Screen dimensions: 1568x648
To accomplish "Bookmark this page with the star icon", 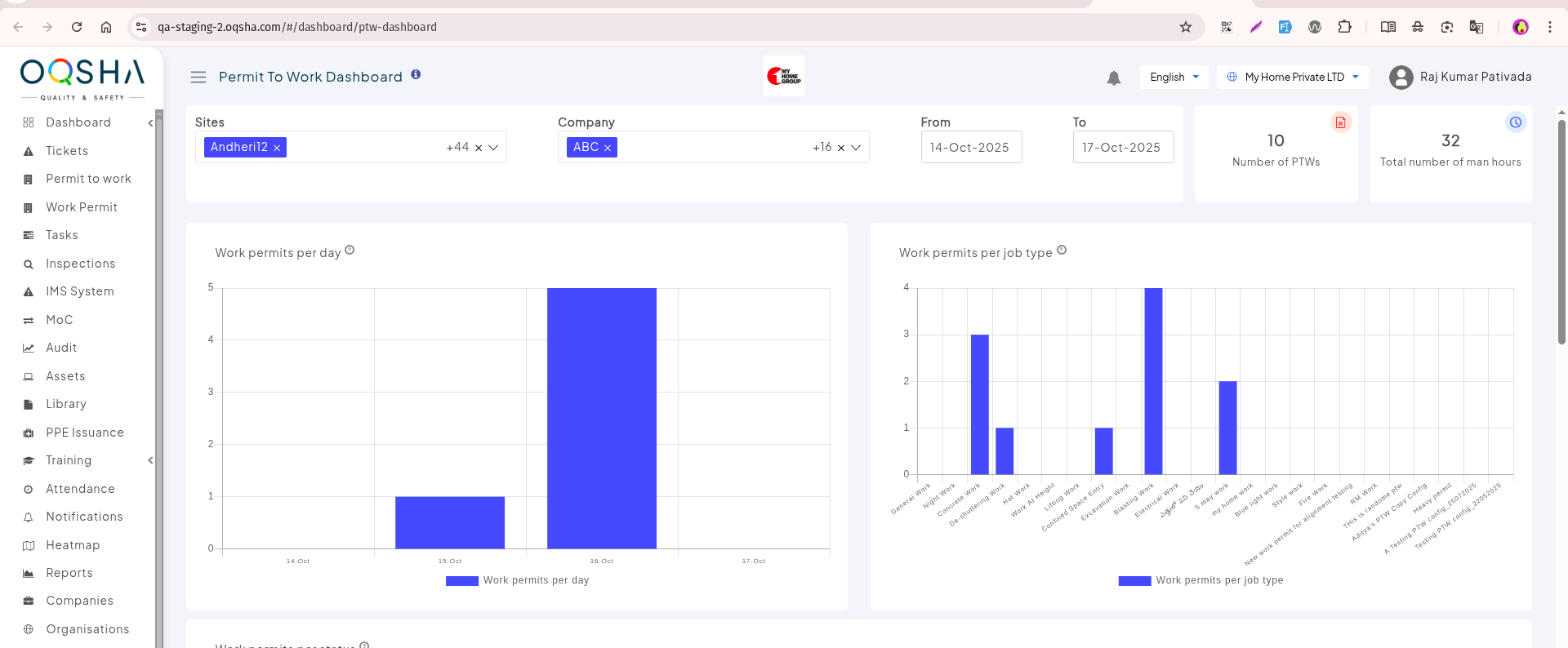I will pyautogui.click(x=1185, y=27).
